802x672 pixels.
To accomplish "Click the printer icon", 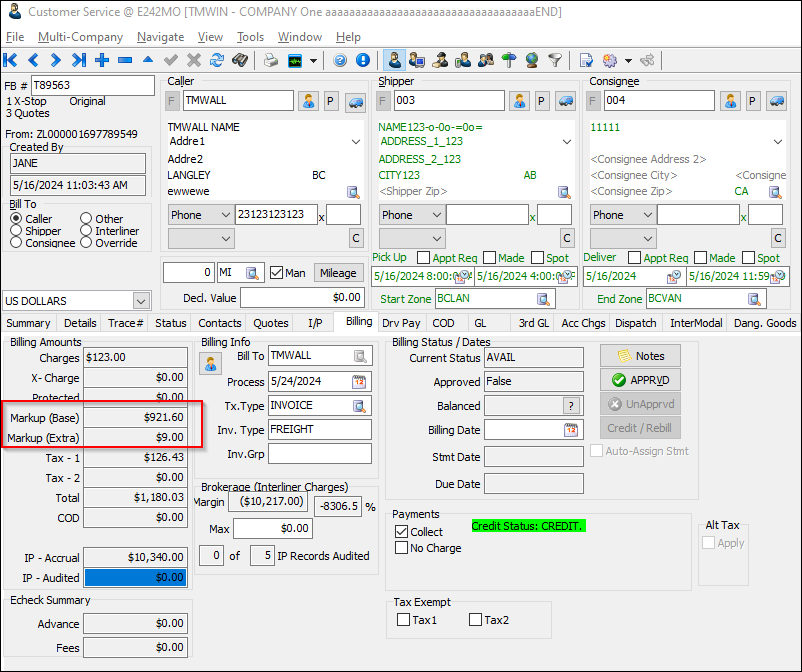I will tap(271, 60).
